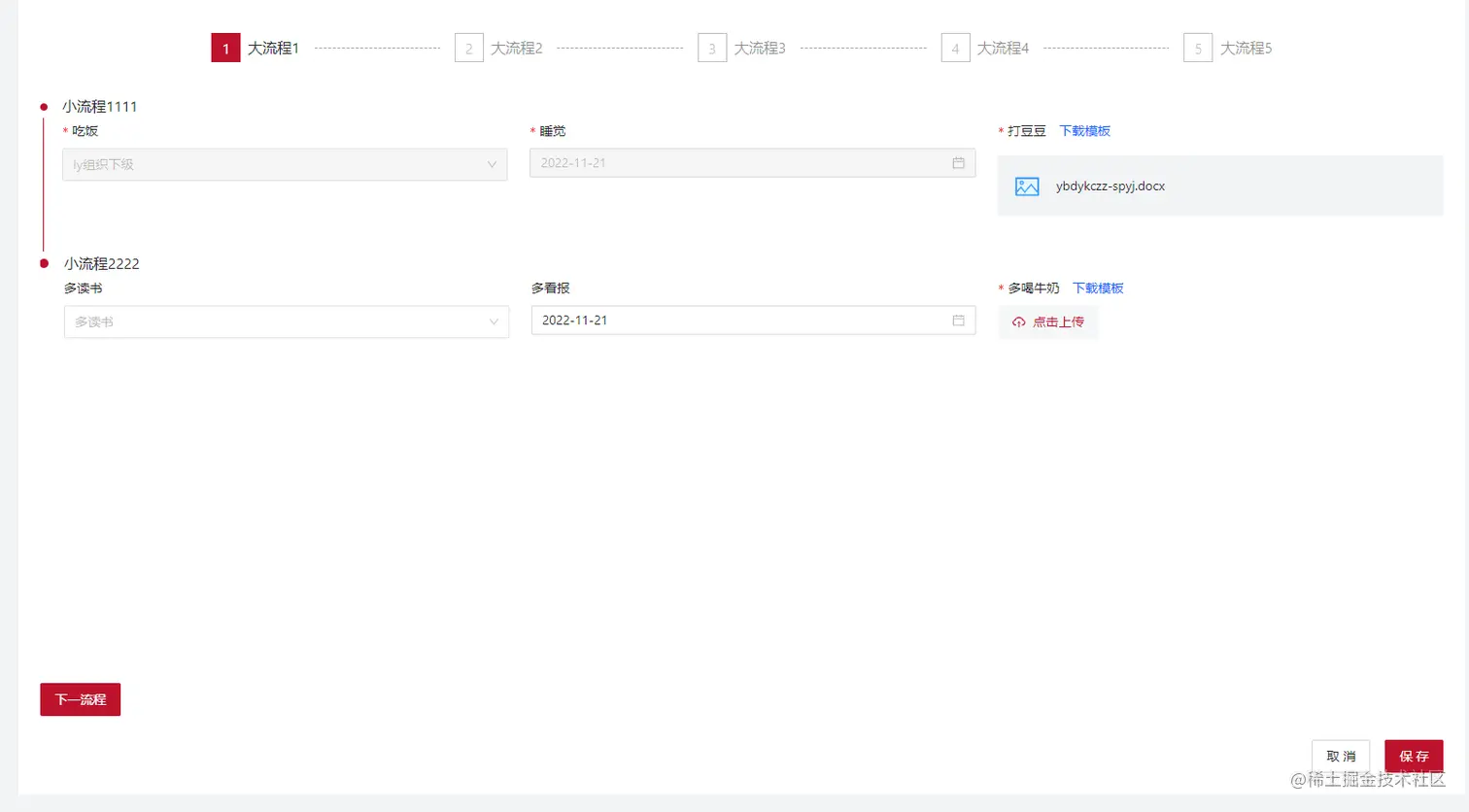The height and width of the screenshot is (812, 1469).
Task: Click the image file icon beside ybdykczz-spyj.docx
Action: point(1027,186)
